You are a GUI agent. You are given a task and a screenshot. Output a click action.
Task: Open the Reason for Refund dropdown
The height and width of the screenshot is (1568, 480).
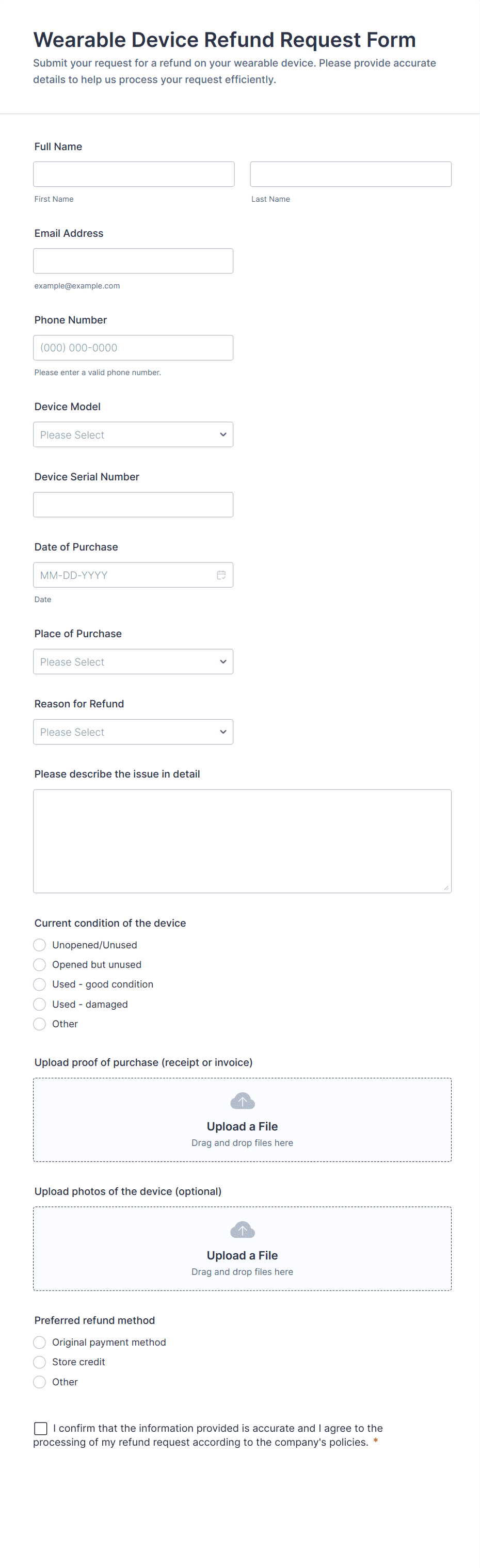pyautogui.click(x=133, y=732)
